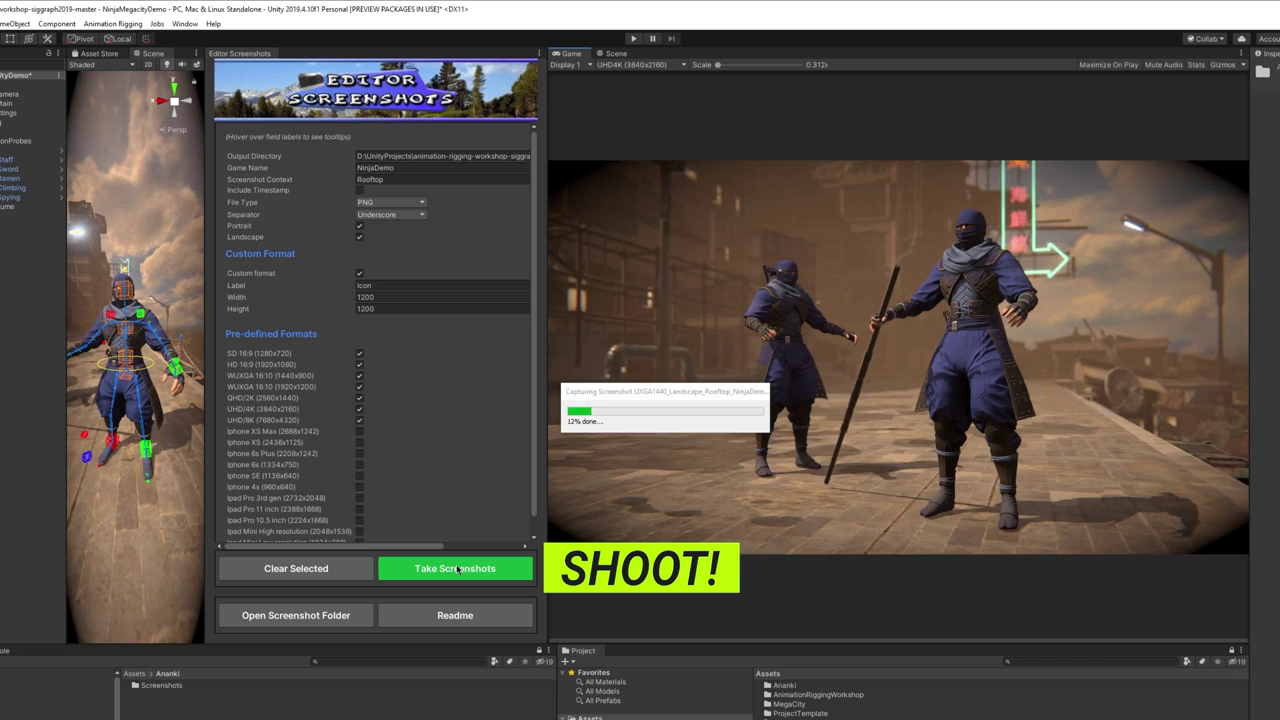Click the Label field containing Icon
1280x720 pixels.
[443, 285]
